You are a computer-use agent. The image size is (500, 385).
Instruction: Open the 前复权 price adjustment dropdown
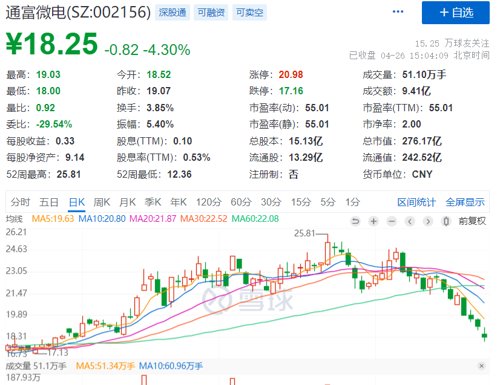point(472,221)
